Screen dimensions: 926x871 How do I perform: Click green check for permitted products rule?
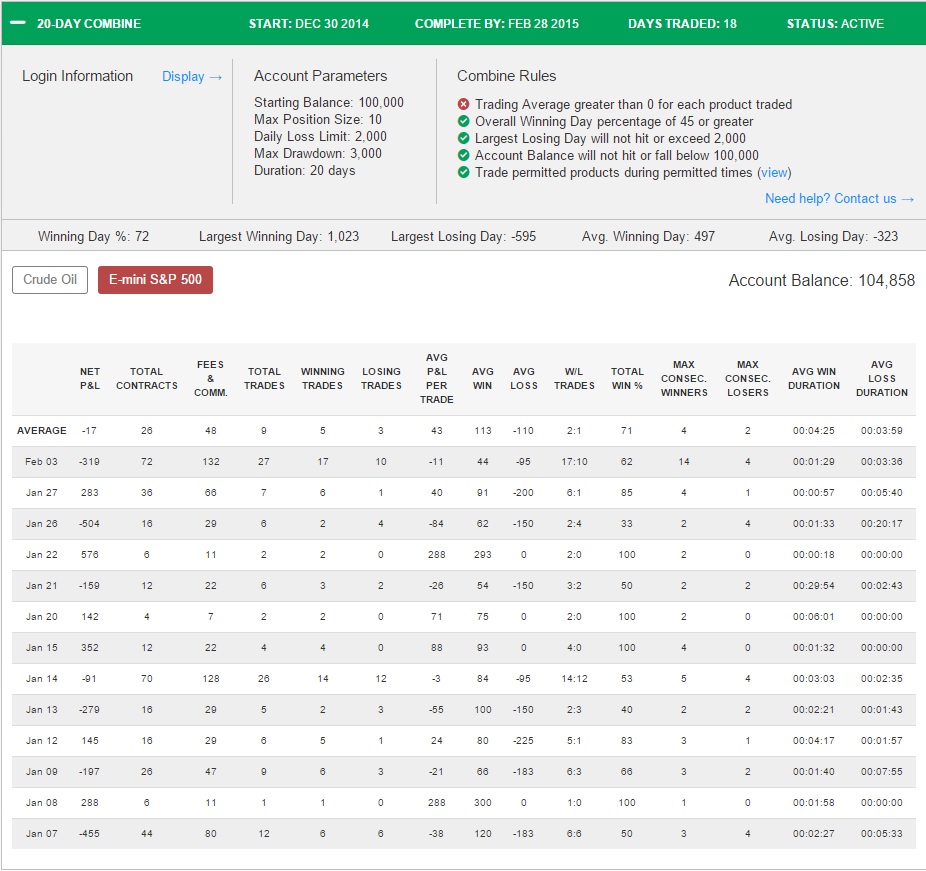point(464,172)
